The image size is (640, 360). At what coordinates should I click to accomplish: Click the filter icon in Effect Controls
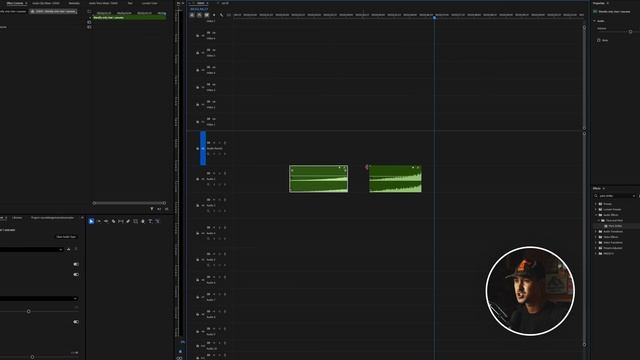pyautogui.click(x=152, y=209)
